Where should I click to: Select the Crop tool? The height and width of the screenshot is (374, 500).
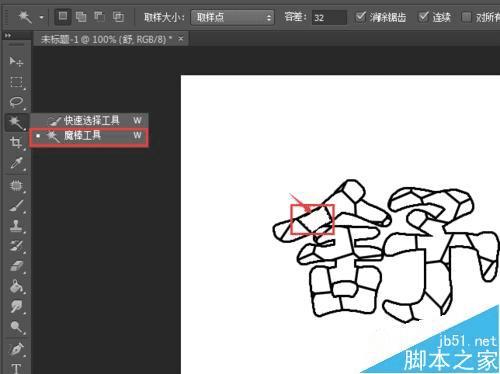[16, 143]
